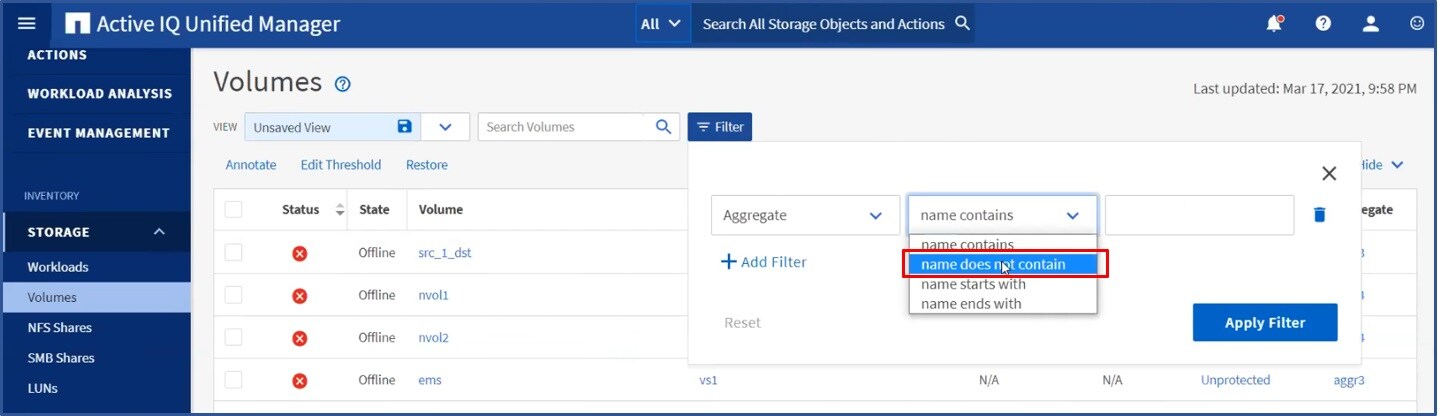
Task: Delete the filter row with trash icon
Action: click(1319, 215)
